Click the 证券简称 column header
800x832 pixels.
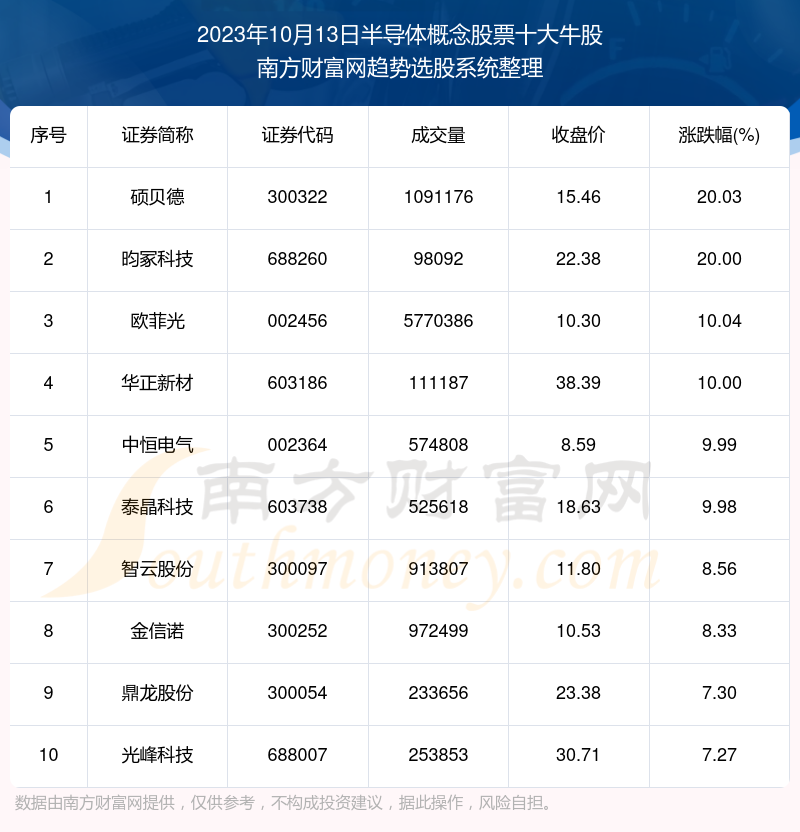[x=157, y=135]
